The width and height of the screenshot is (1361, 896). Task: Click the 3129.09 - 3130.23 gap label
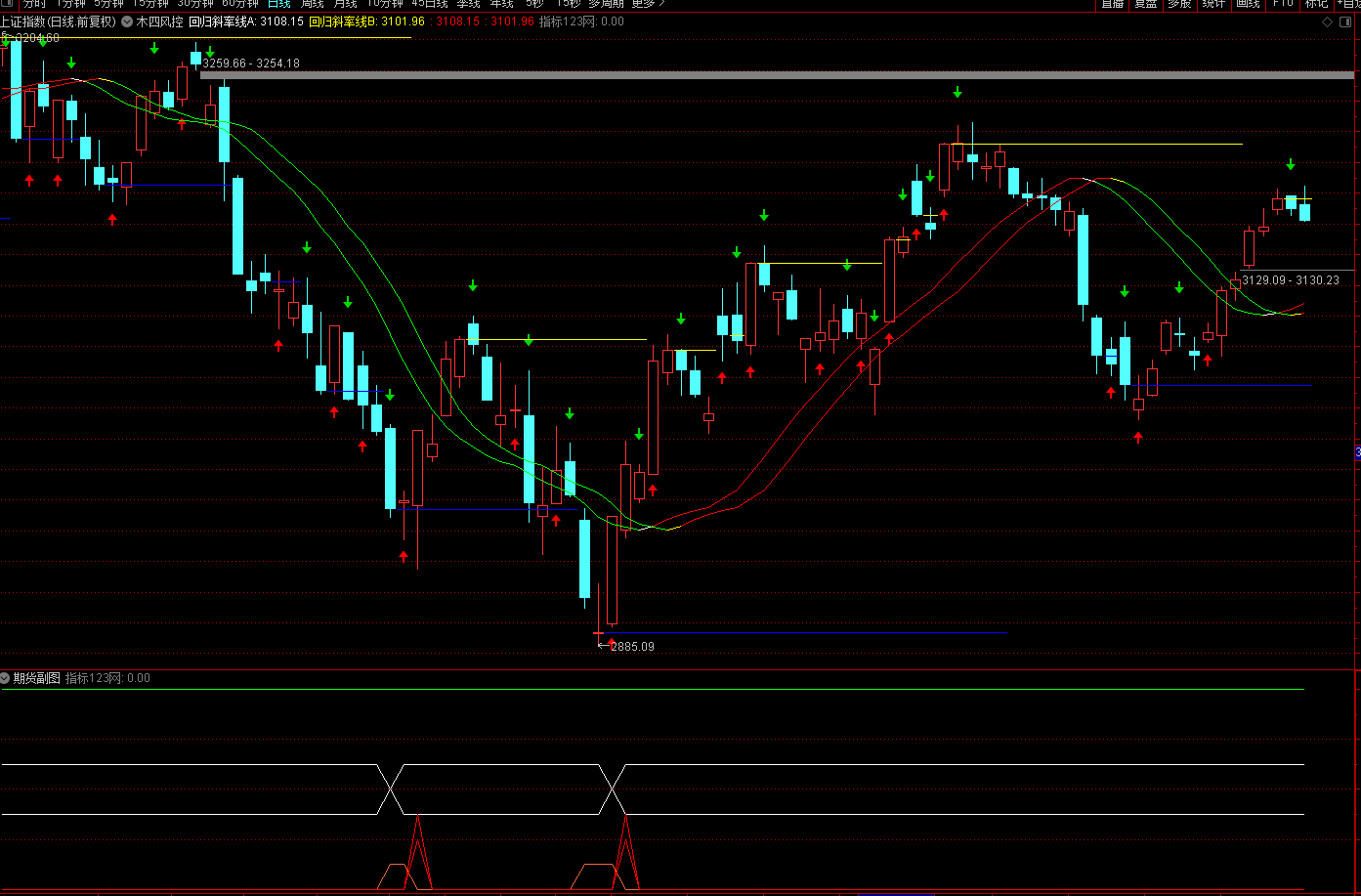click(x=1291, y=280)
